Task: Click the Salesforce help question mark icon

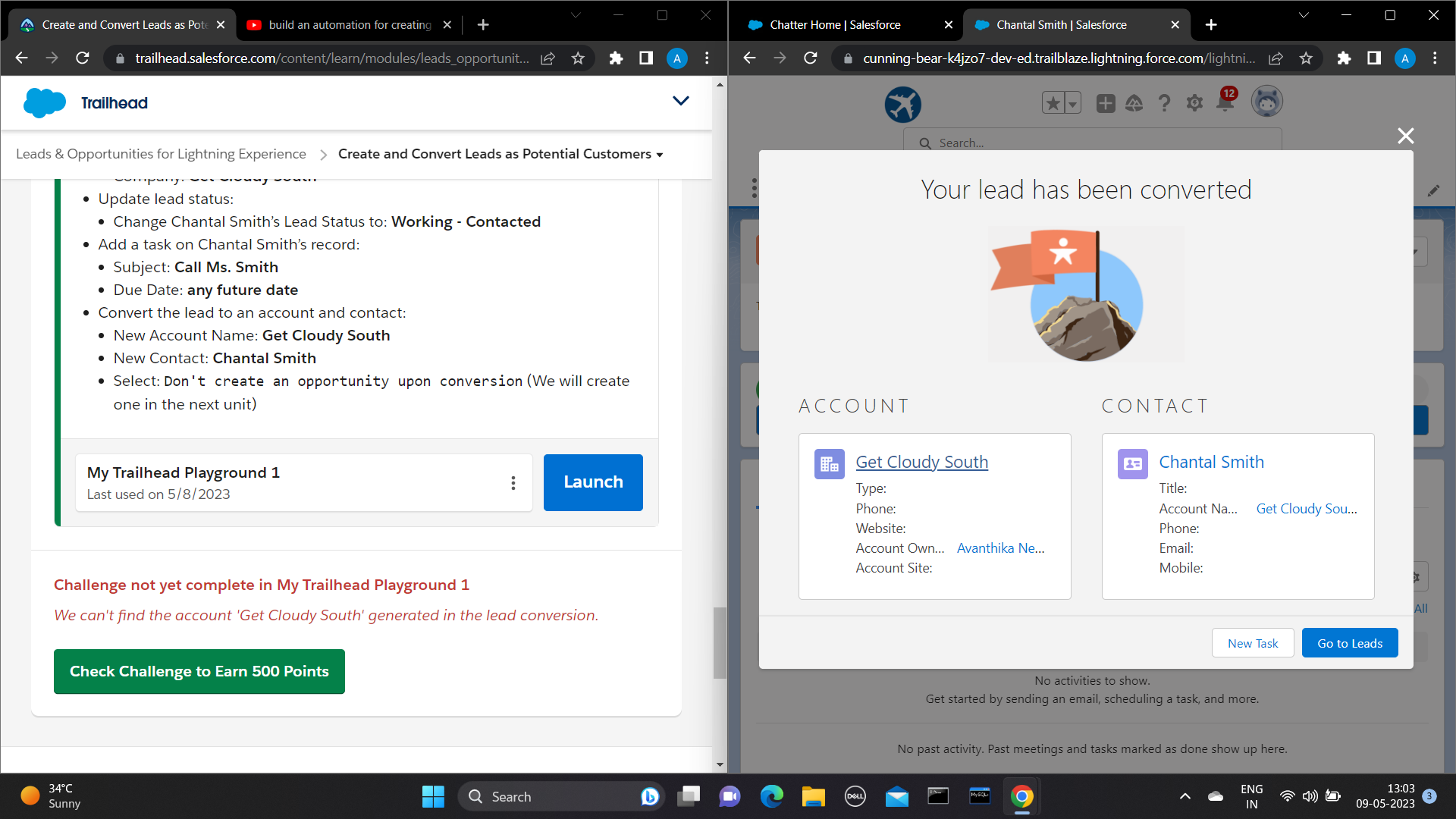Action: (1164, 103)
